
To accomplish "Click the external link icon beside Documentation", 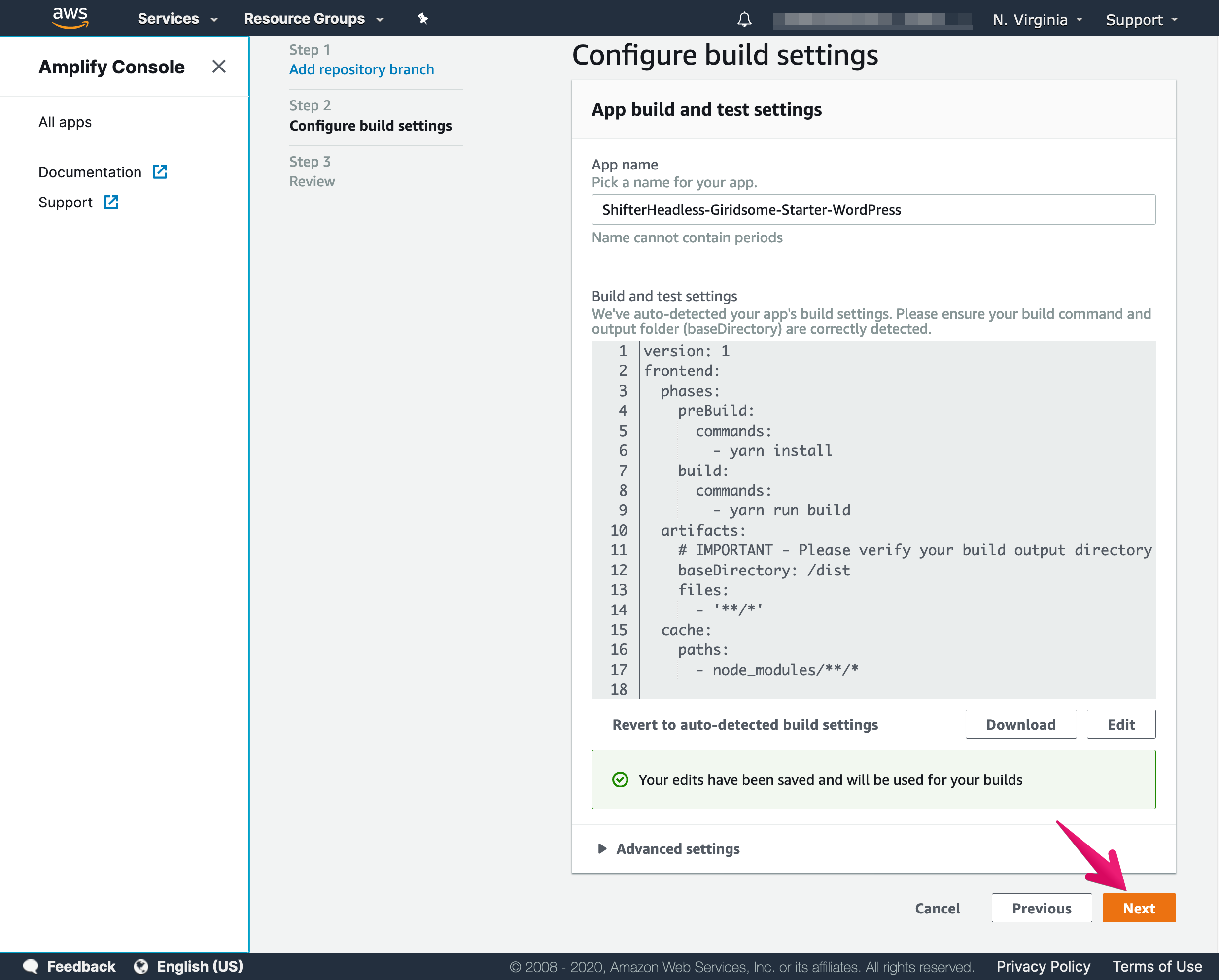I will (160, 172).
